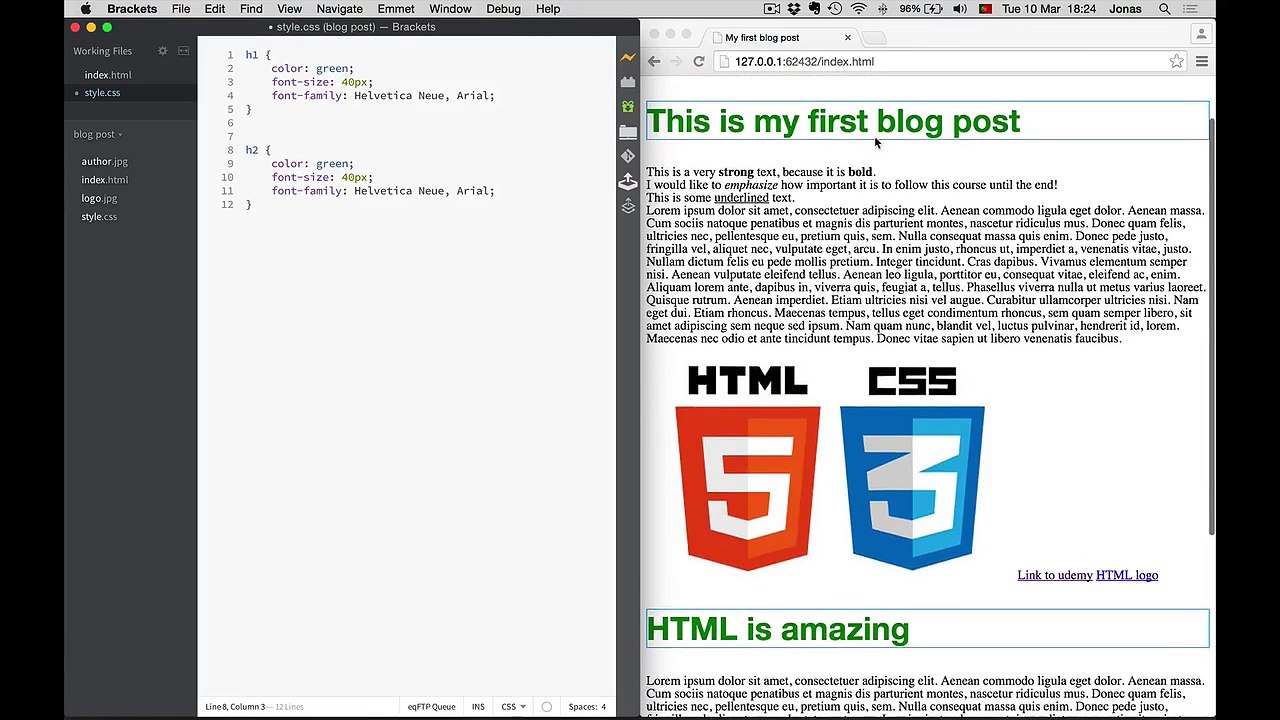Toggle INS insert/overwrite mode in status bar

coord(478,707)
